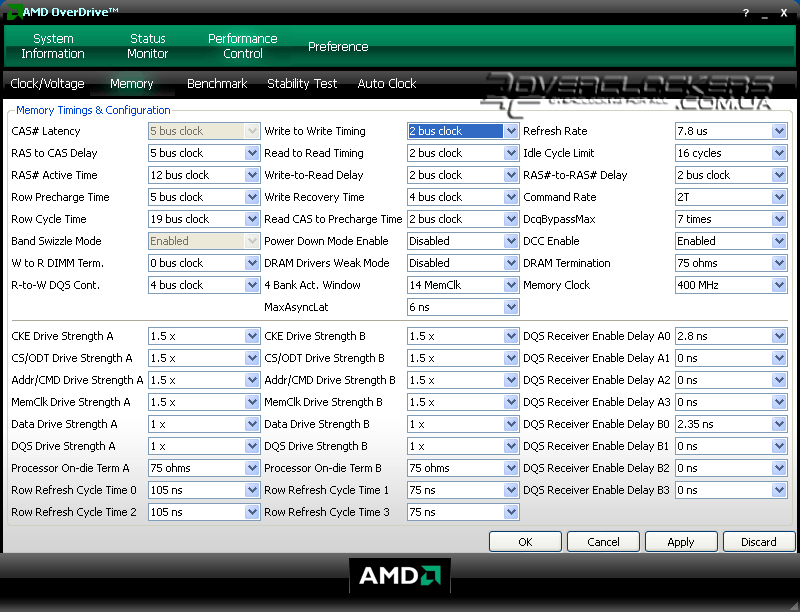Open Write Recovery Time dropdown
The width and height of the screenshot is (800, 612).
(511, 197)
